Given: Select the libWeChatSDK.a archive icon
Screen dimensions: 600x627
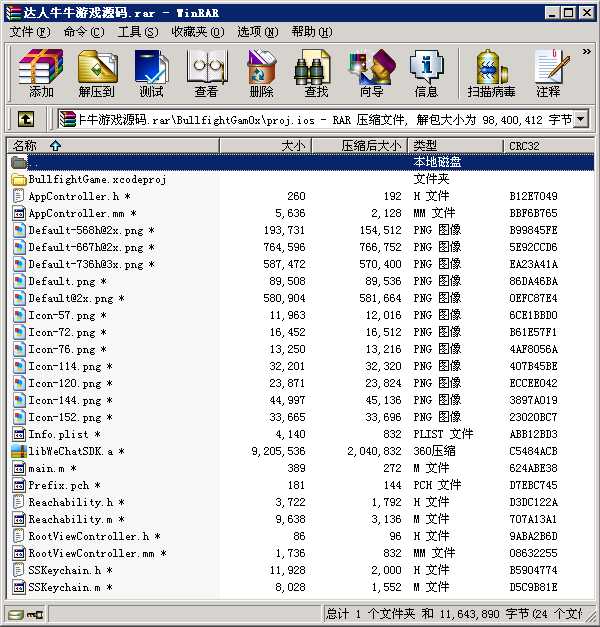Looking at the screenshot, I should tap(18, 451).
